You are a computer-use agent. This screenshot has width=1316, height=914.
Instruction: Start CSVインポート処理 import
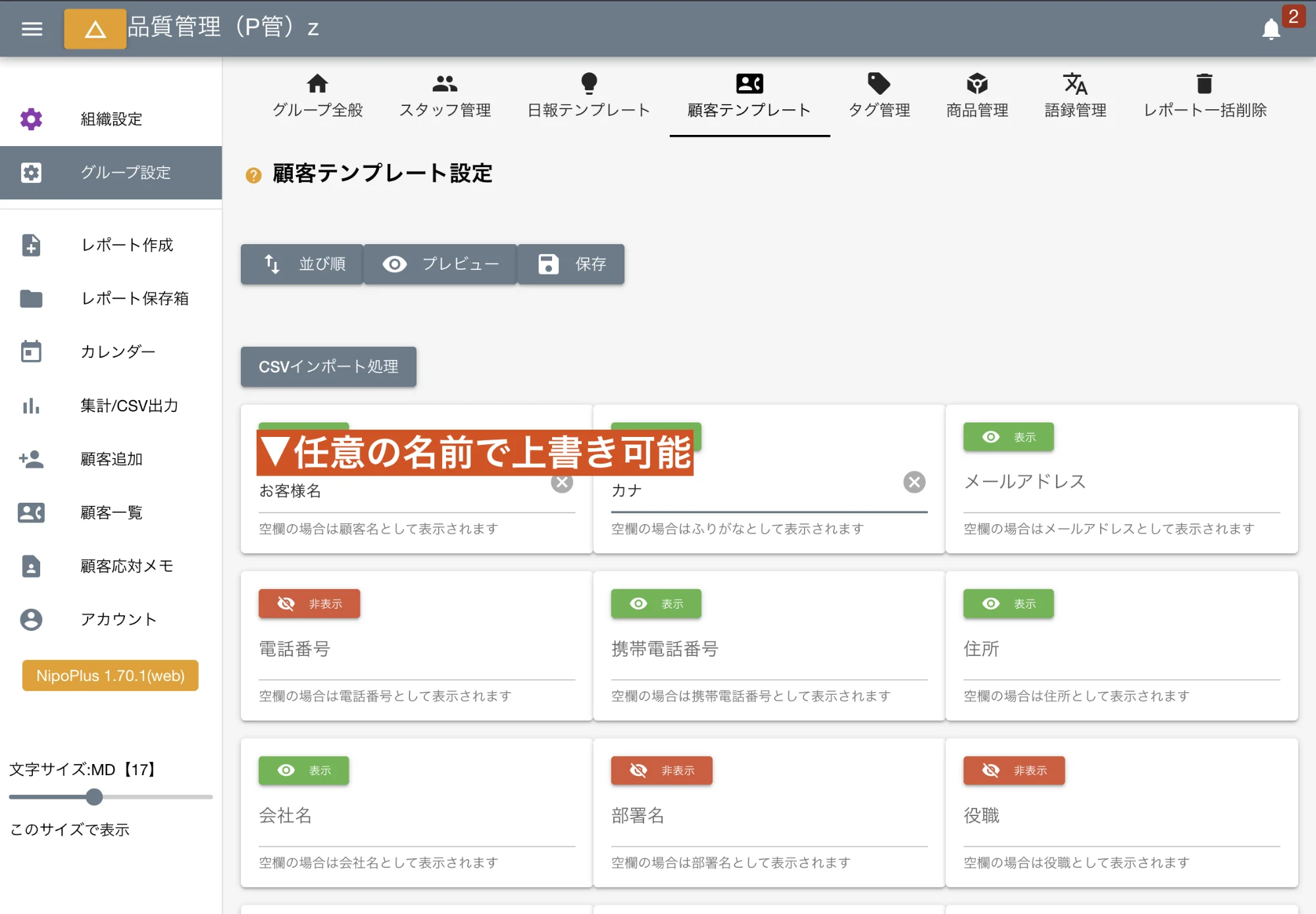[328, 367]
